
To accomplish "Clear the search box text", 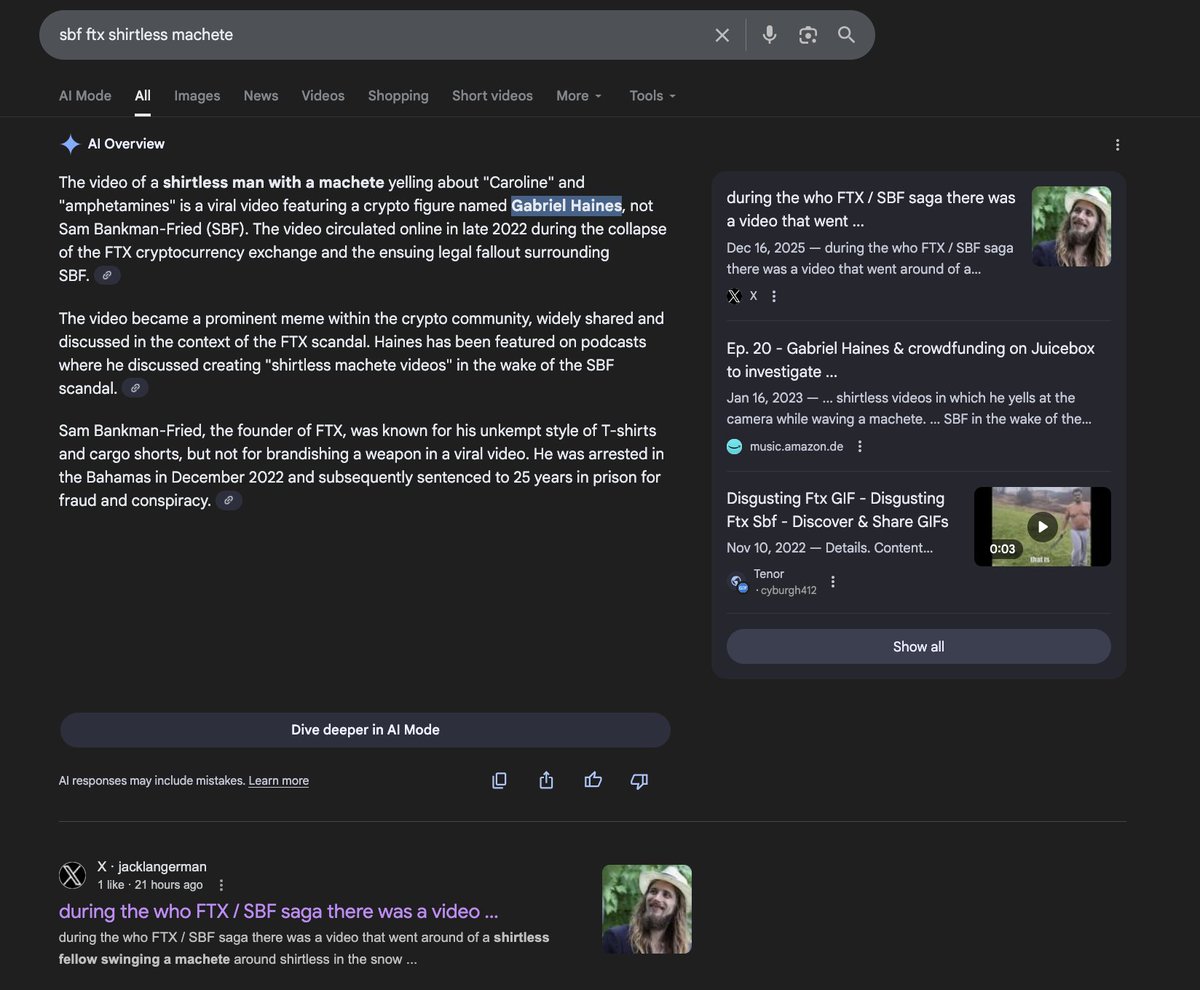I will (722, 35).
